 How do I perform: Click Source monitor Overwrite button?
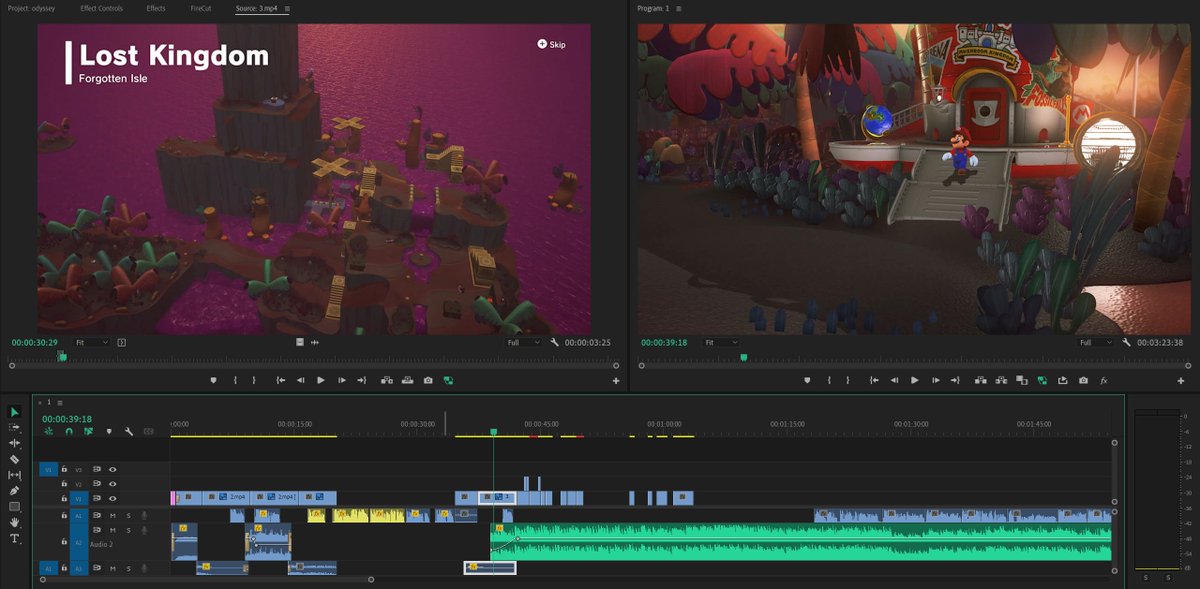click(408, 380)
